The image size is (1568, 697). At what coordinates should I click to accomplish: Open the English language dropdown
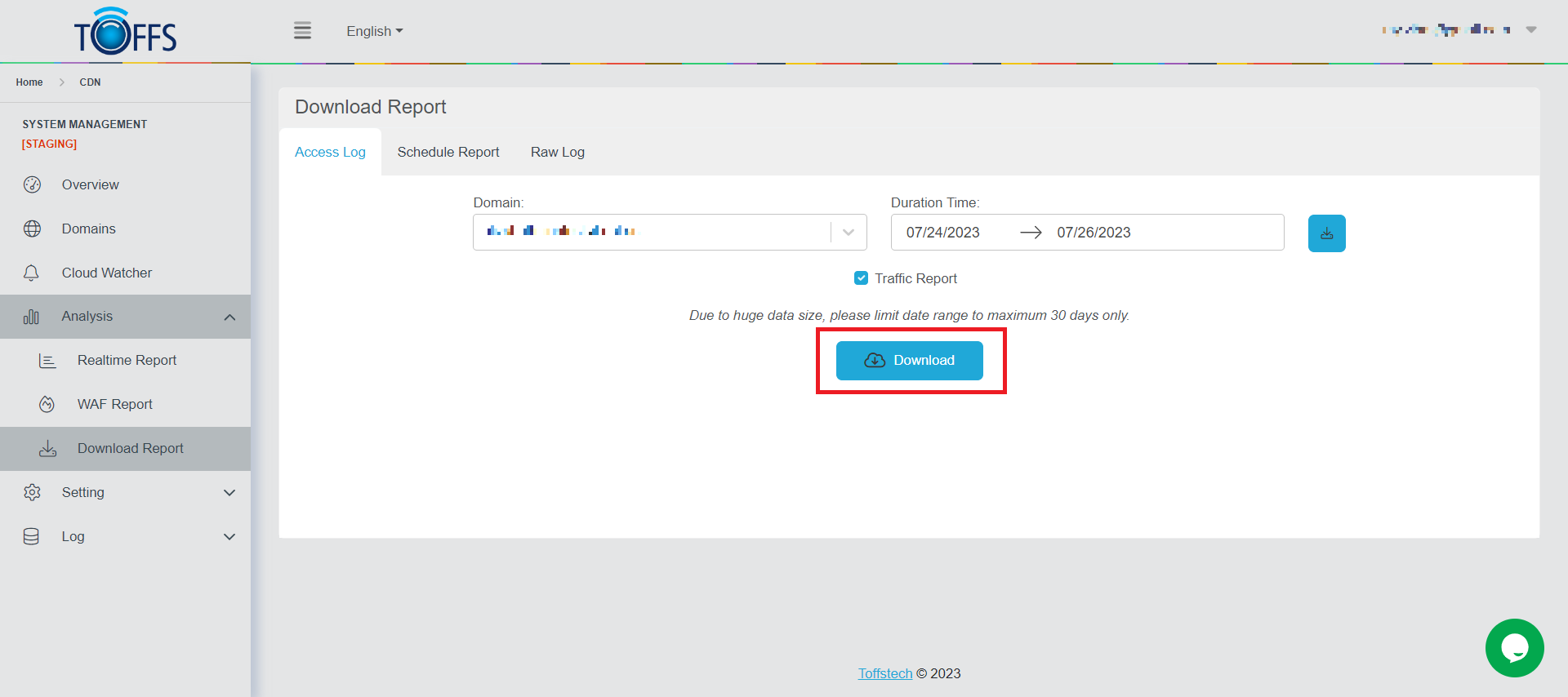click(374, 31)
